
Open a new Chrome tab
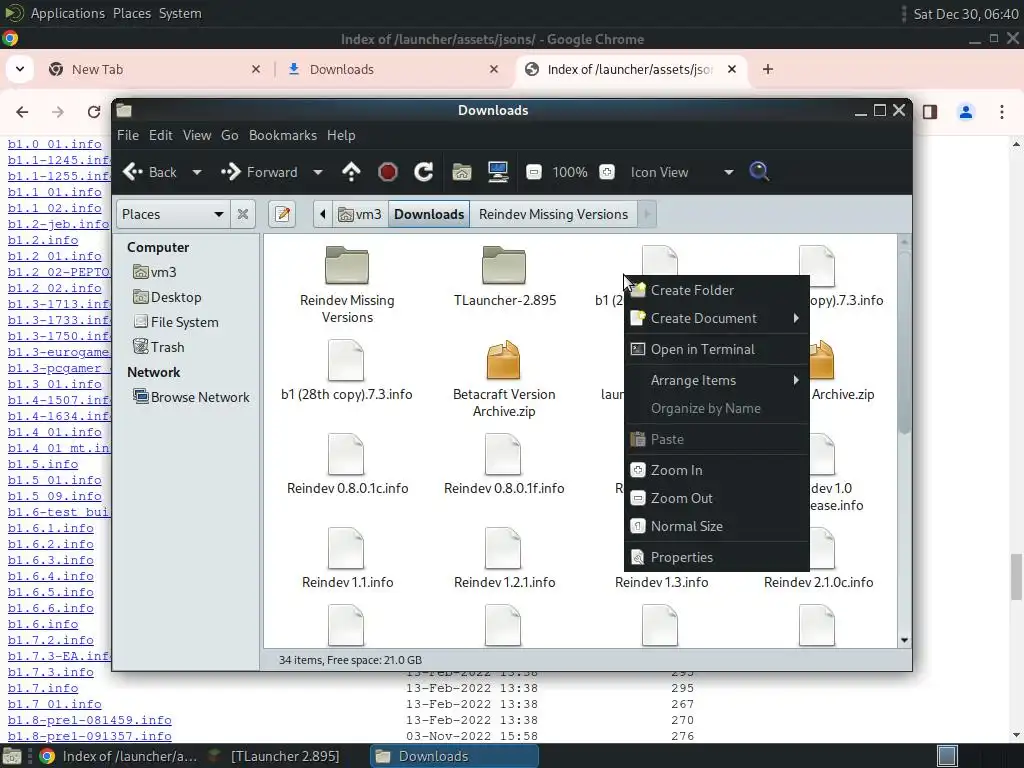click(x=768, y=69)
